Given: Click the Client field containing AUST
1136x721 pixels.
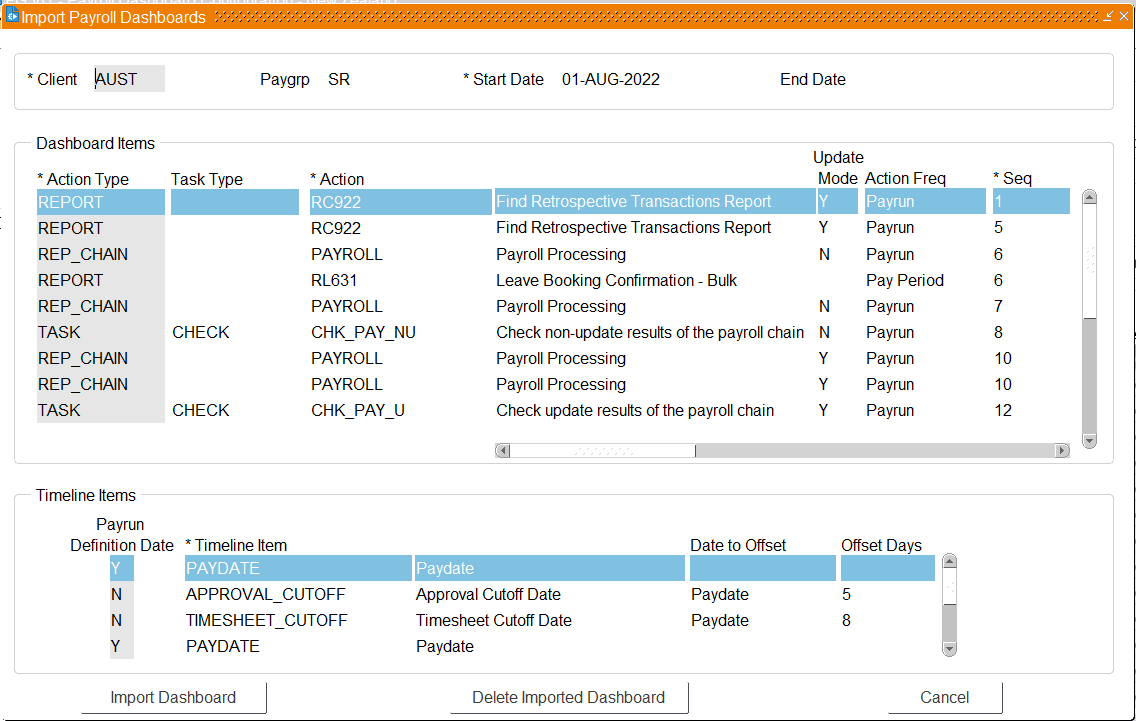Looking at the screenshot, I should click(129, 79).
